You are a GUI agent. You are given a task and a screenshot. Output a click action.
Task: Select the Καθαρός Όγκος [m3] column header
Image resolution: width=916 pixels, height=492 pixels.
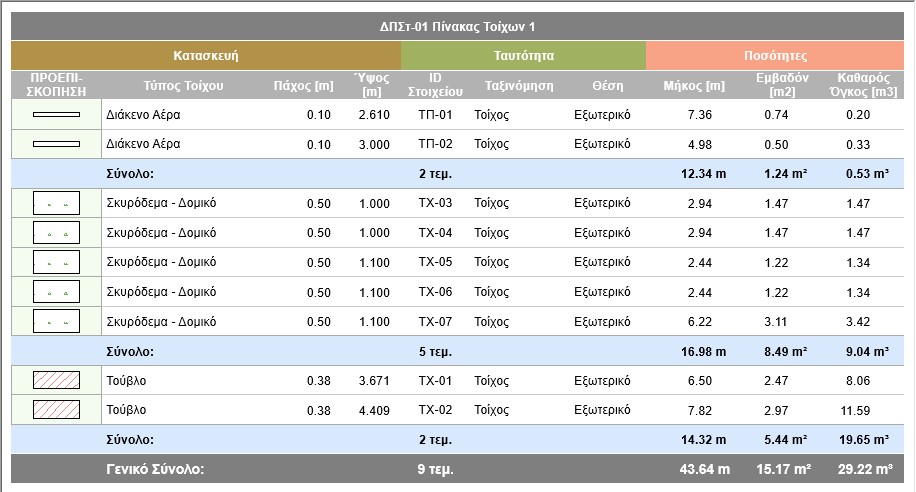[x=865, y=85]
